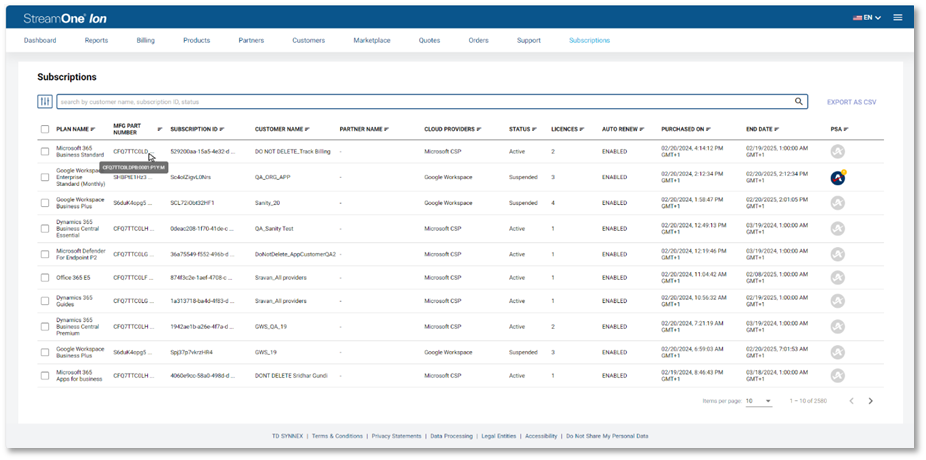Open the Subscriptions tab
The width and height of the screenshot is (926, 460).
589,41
